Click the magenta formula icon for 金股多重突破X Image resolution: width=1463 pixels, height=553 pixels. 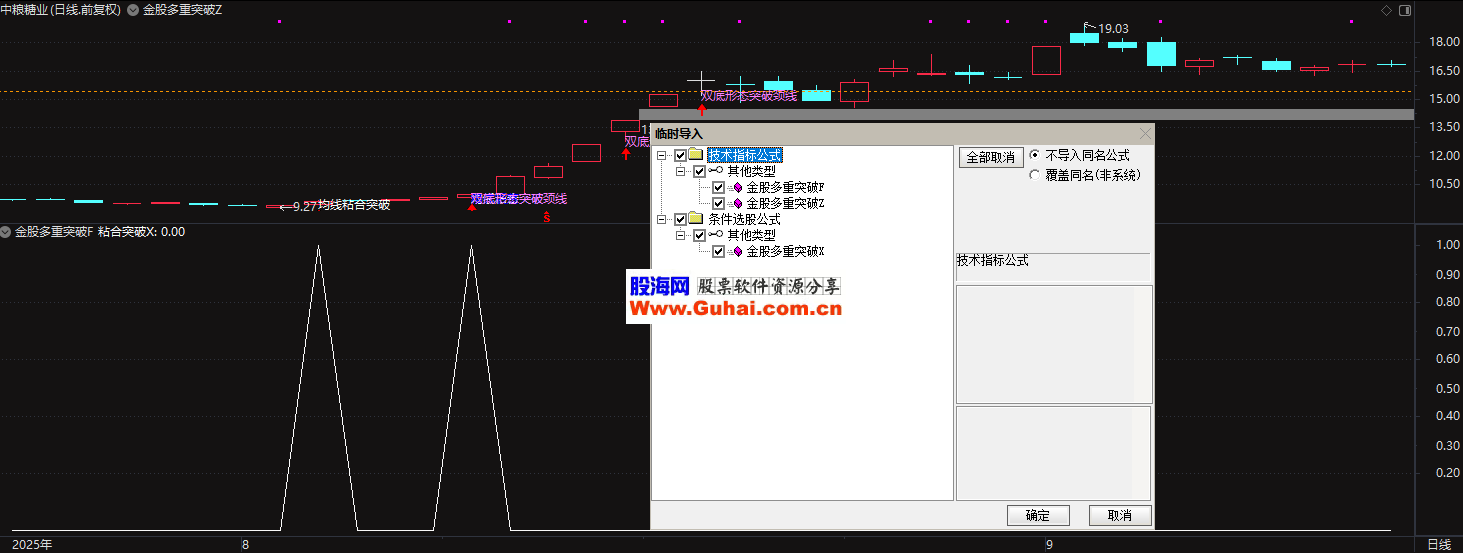point(738,251)
